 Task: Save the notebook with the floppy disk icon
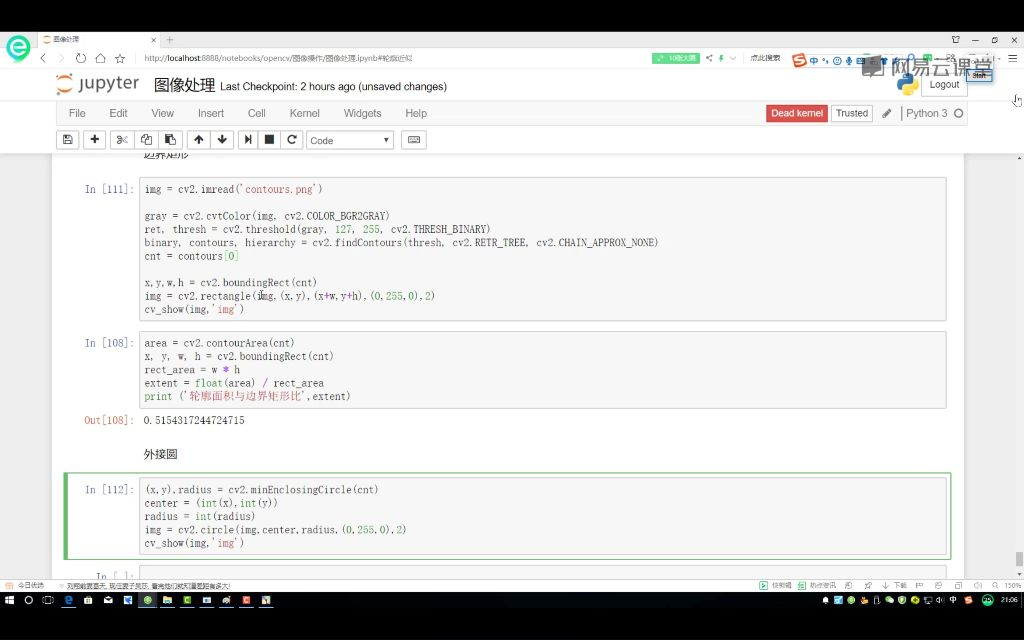[x=67, y=140]
